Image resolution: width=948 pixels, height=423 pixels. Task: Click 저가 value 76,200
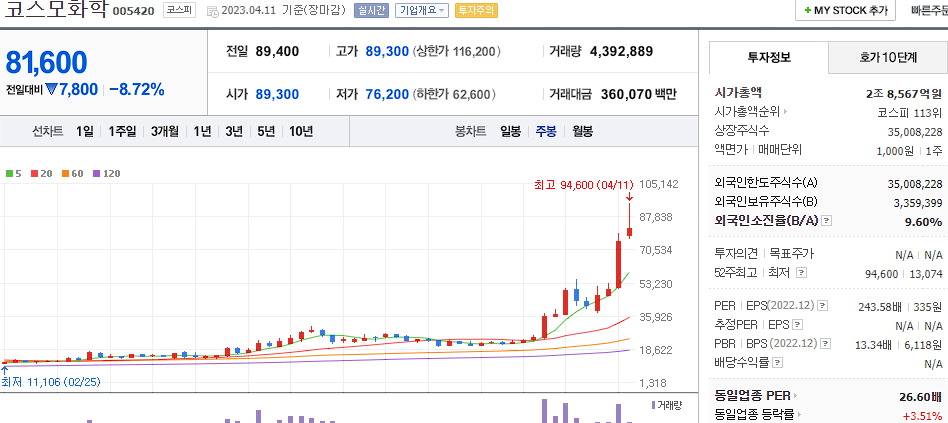(387, 94)
